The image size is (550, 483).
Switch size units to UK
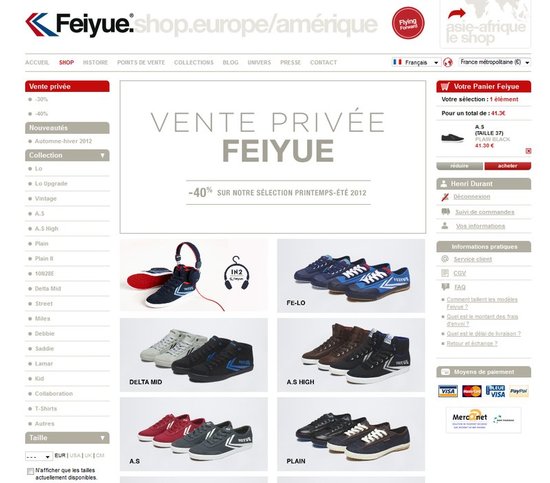88,455
